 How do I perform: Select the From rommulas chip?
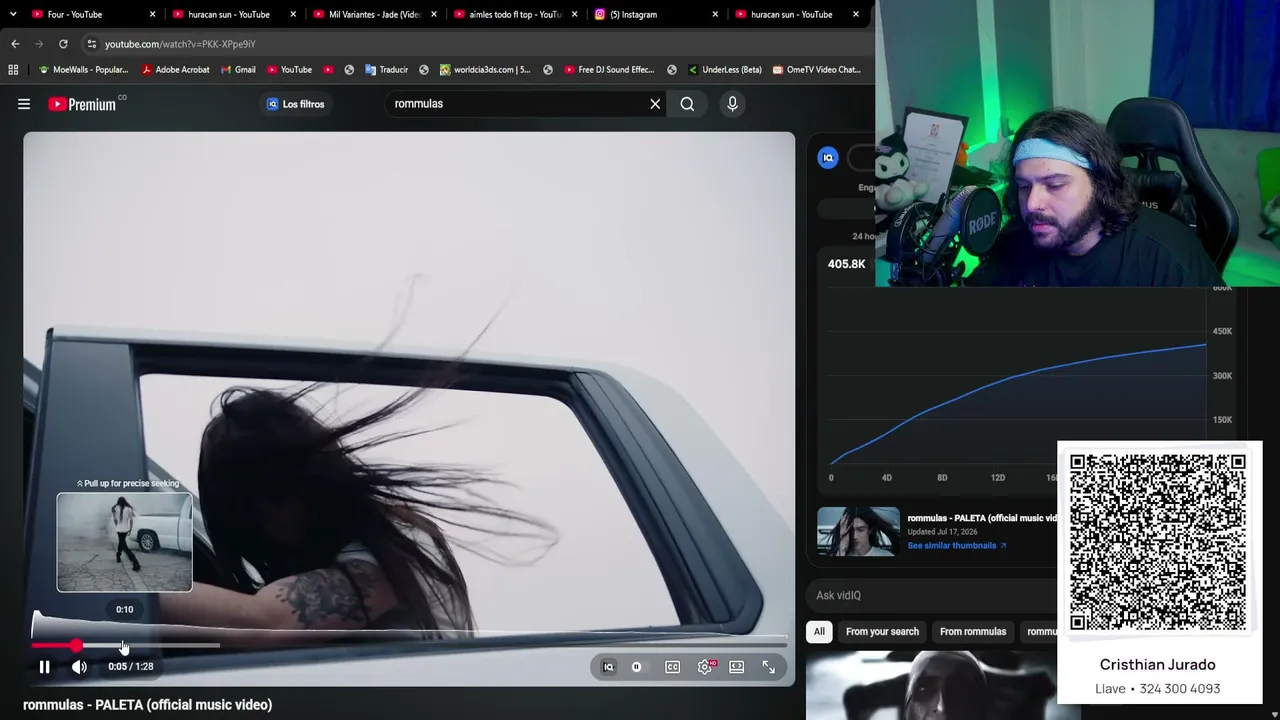pyautogui.click(x=973, y=632)
